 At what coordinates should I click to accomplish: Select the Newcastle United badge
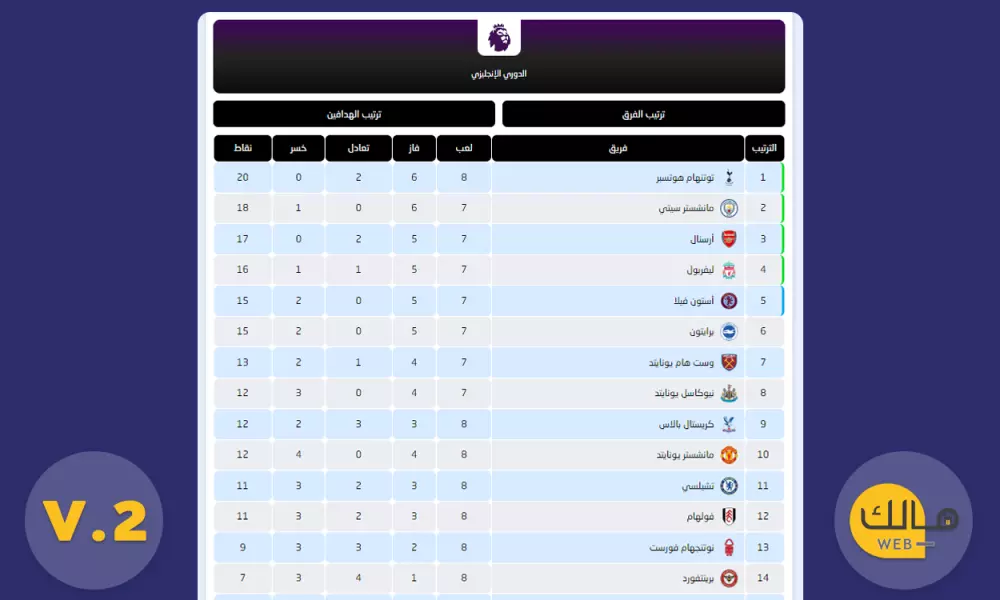pos(728,393)
